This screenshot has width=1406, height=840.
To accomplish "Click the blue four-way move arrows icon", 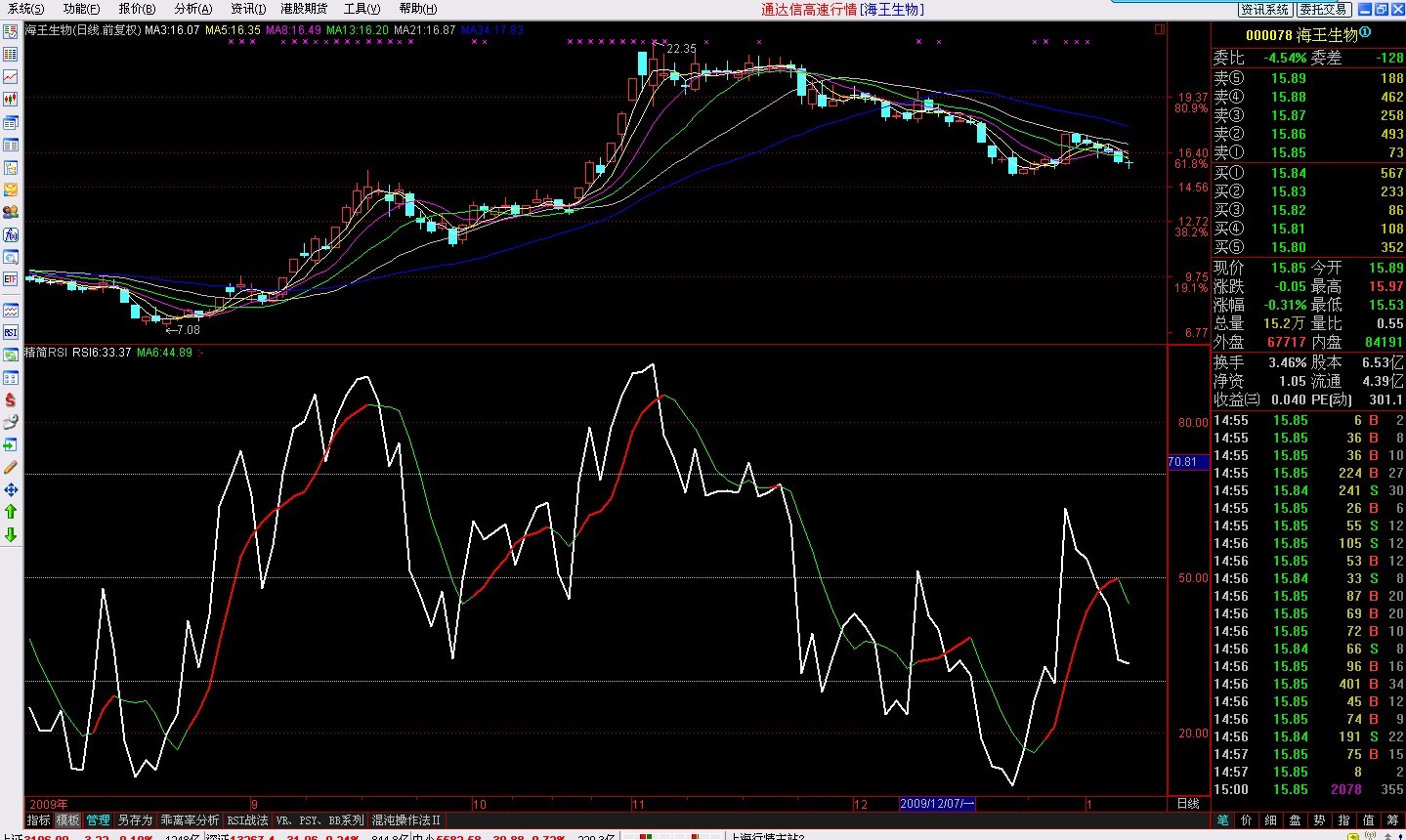I will (x=11, y=490).
